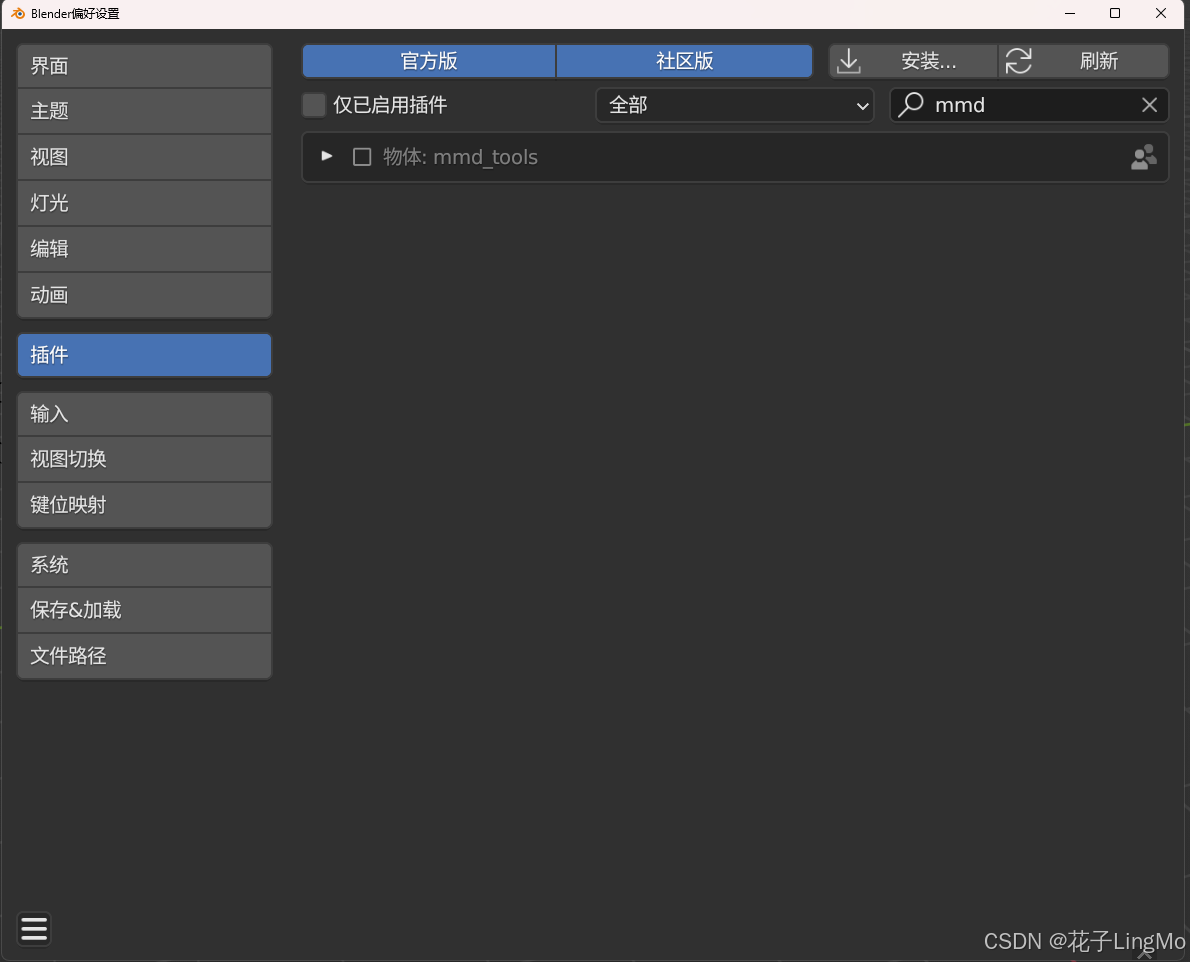1190x962 pixels.
Task: Open the 保存&加载 section
Action: (x=144, y=610)
